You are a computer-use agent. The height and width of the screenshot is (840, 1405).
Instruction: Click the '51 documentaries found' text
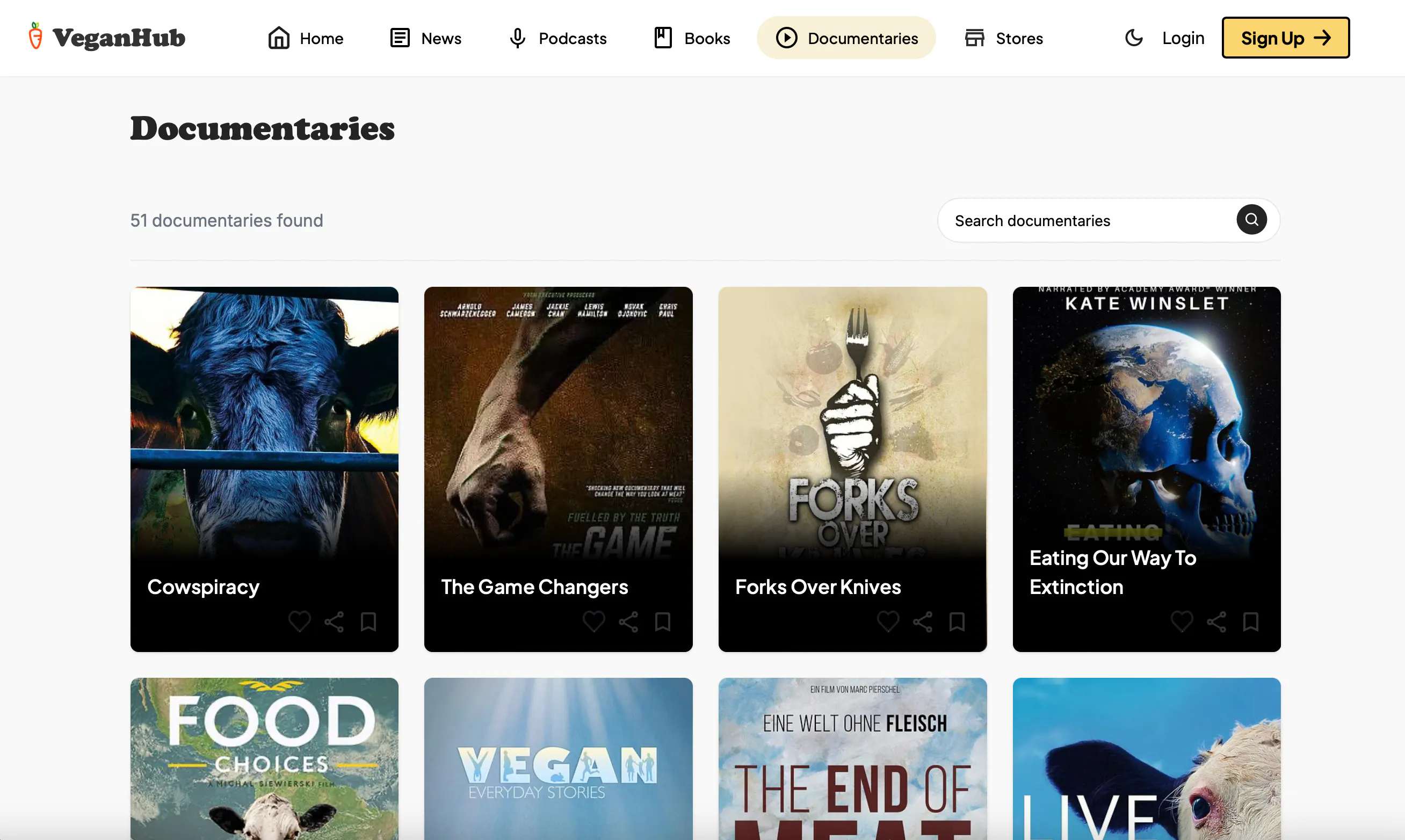click(227, 220)
